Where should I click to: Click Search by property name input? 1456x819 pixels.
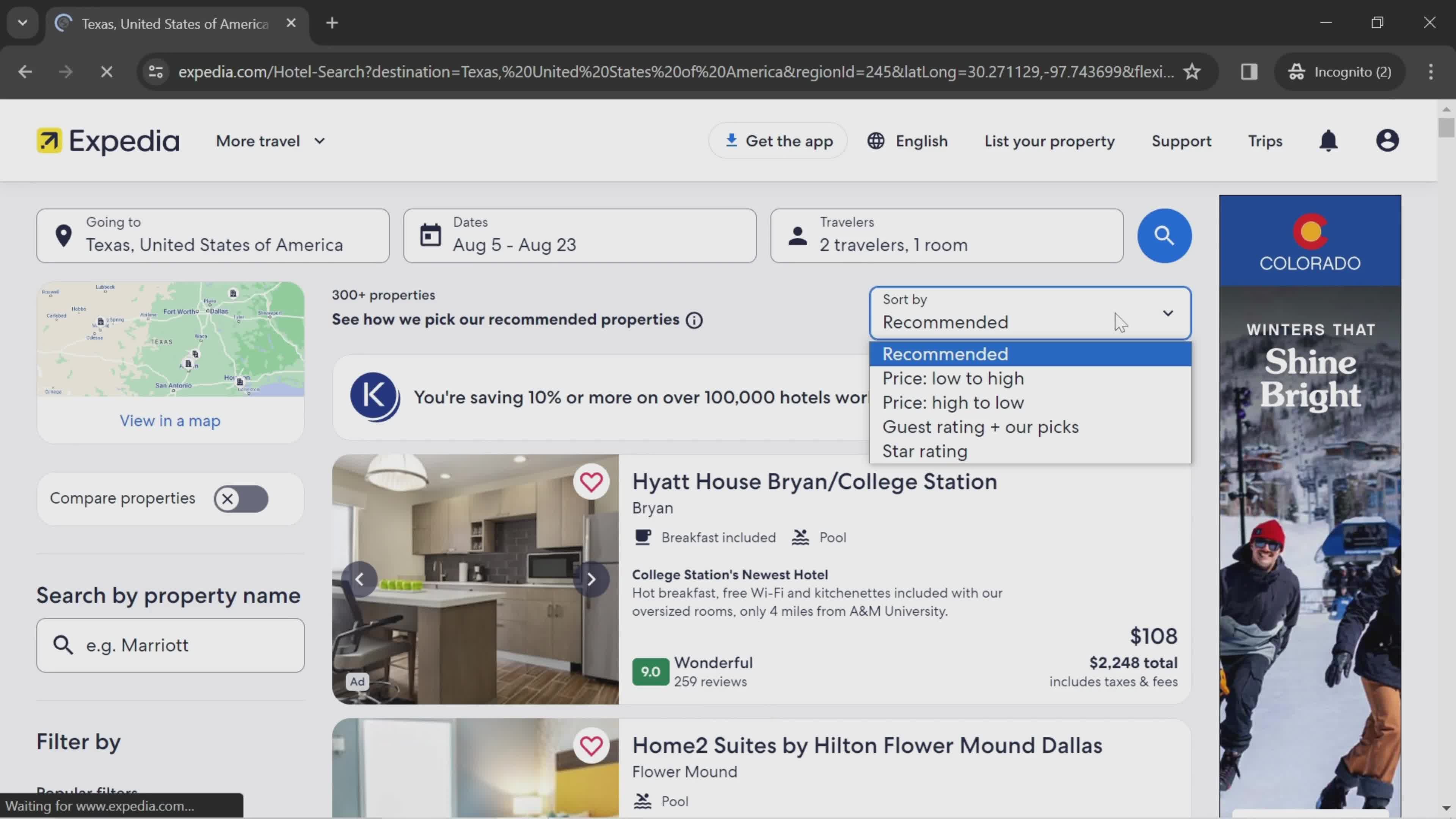171,645
